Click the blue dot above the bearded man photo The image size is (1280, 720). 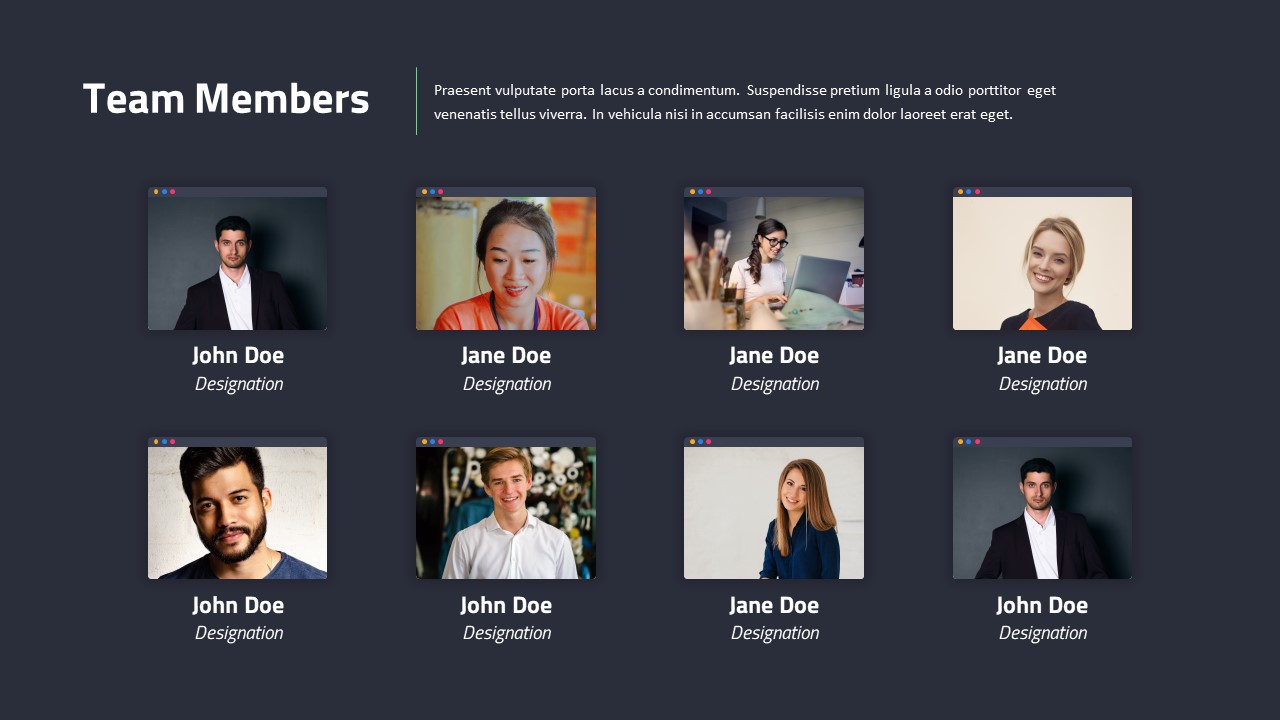[x=164, y=441]
